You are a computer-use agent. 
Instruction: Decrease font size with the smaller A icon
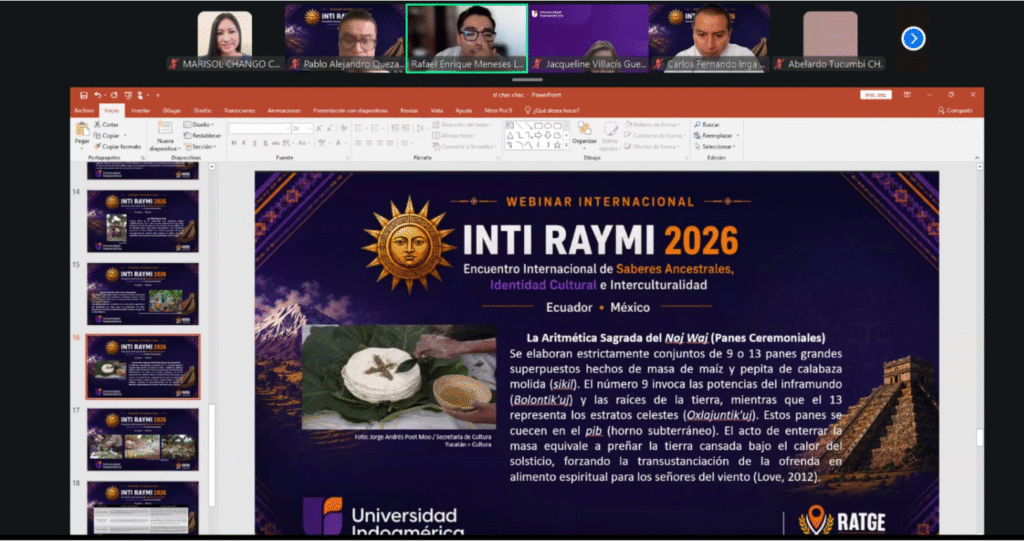[x=330, y=128]
